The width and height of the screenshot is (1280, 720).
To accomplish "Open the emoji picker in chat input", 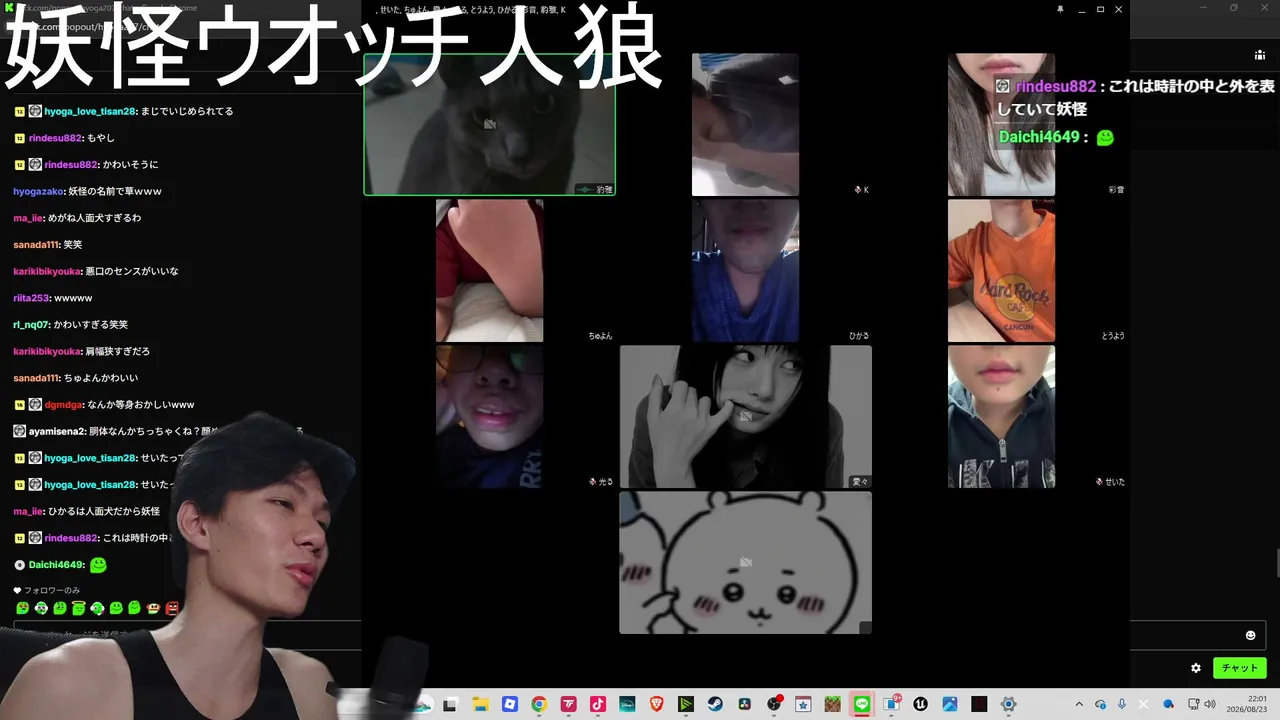I will click(x=1250, y=635).
